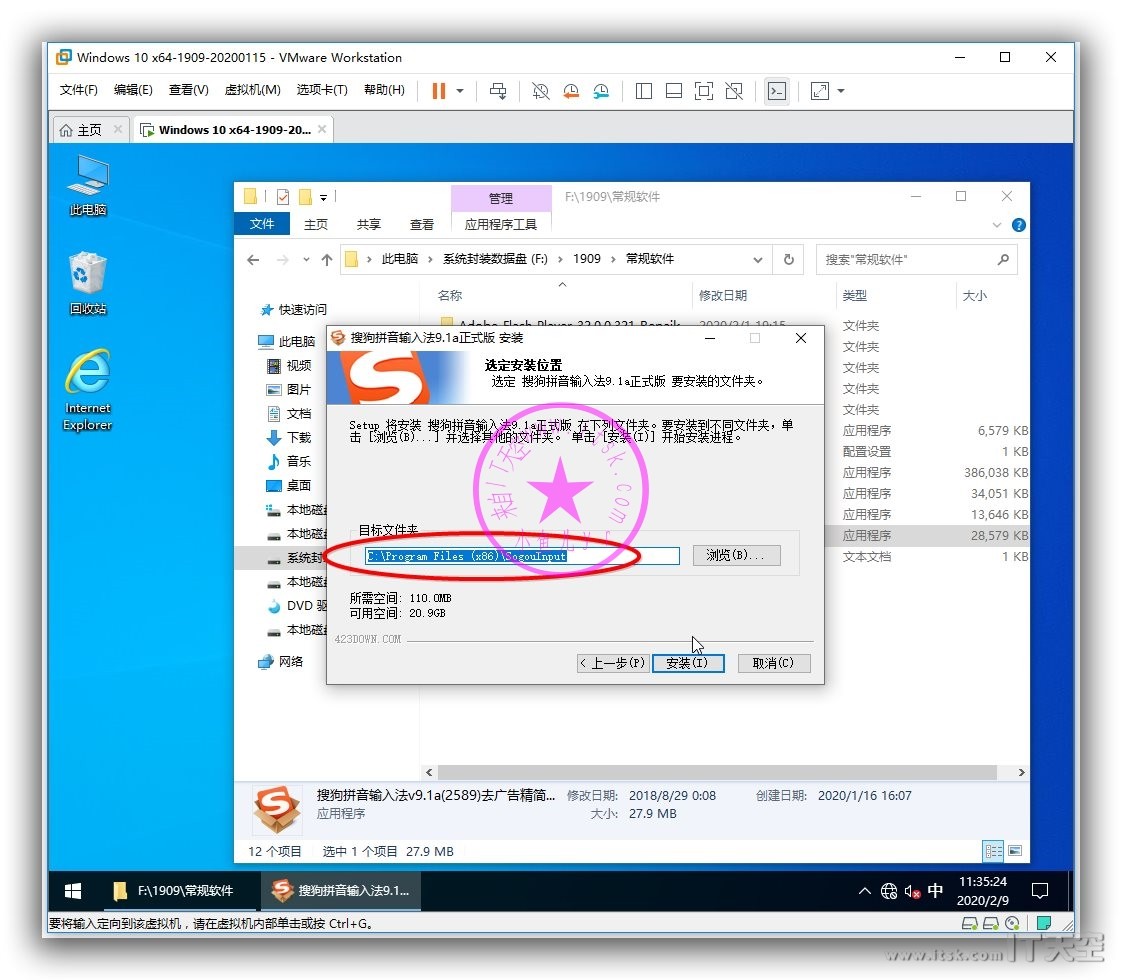Select the 回收站 desktop icon
Viewport: 1122px width, 980px height.
pyautogui.click(x=87, y=283)
